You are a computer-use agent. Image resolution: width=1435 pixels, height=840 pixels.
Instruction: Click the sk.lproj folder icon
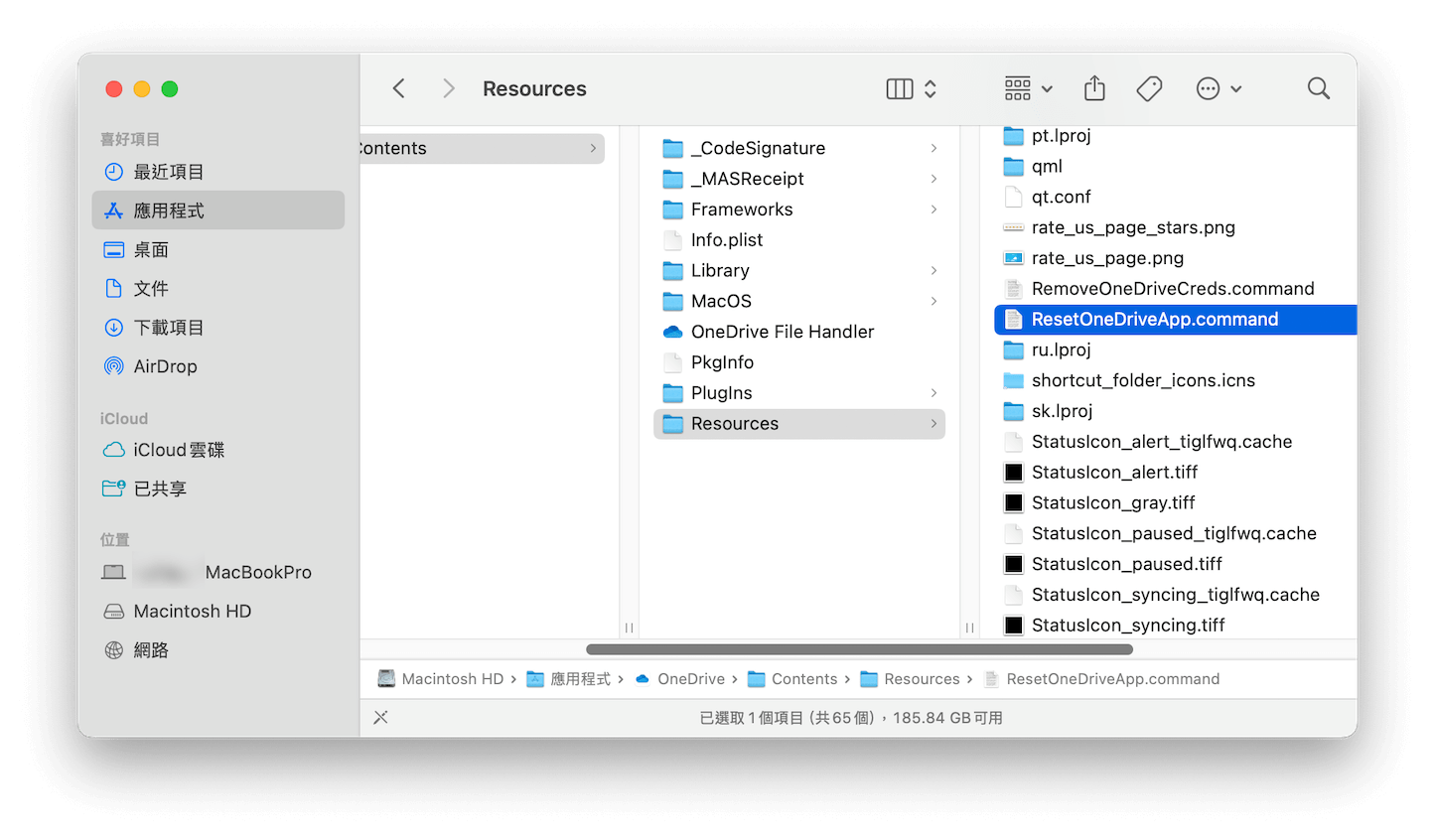[1014, 411]
